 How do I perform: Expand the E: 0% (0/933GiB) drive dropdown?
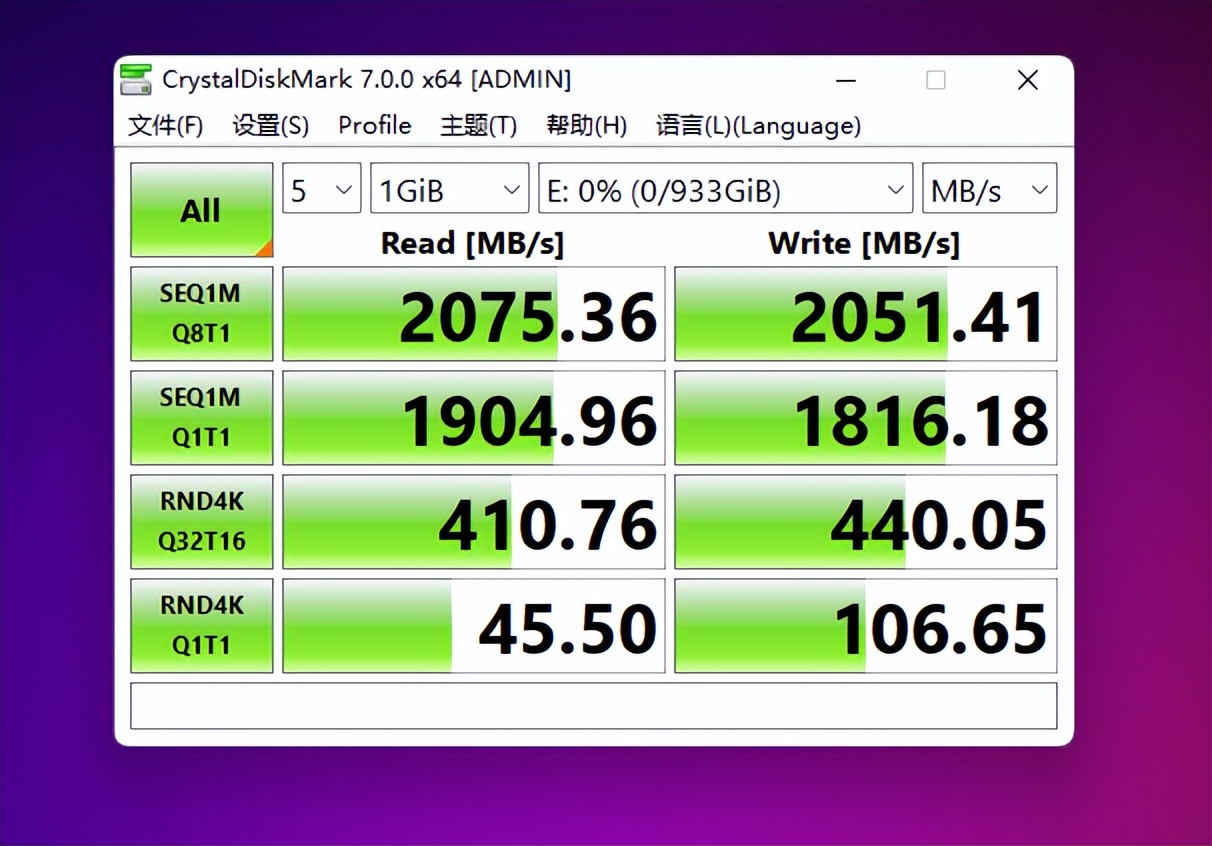pos(726,189)
